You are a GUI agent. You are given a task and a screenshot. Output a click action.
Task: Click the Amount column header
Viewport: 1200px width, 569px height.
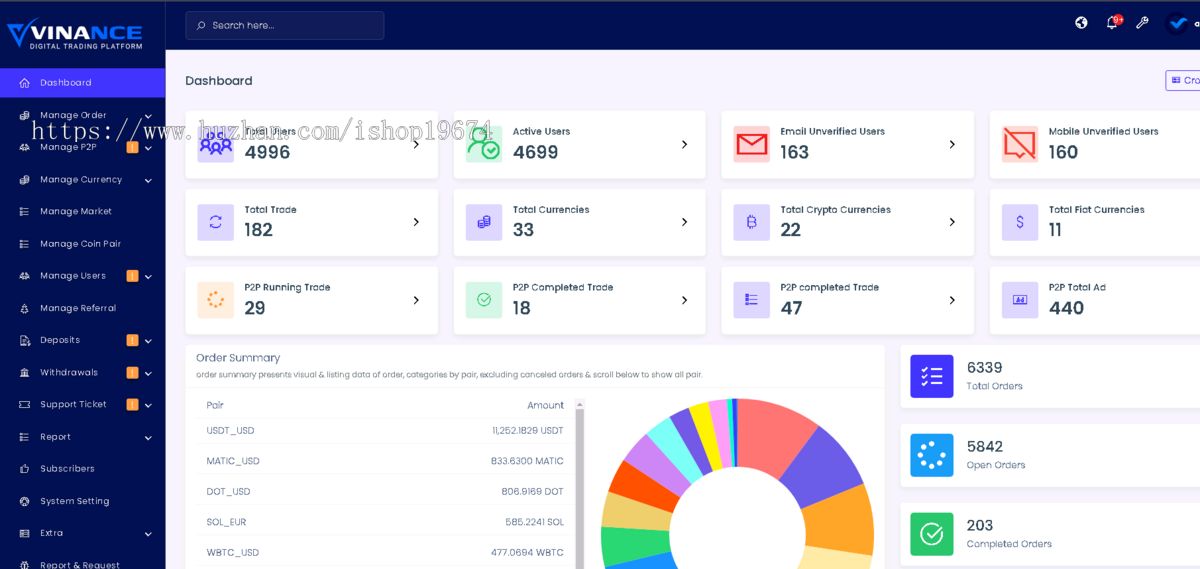(545, 405)
